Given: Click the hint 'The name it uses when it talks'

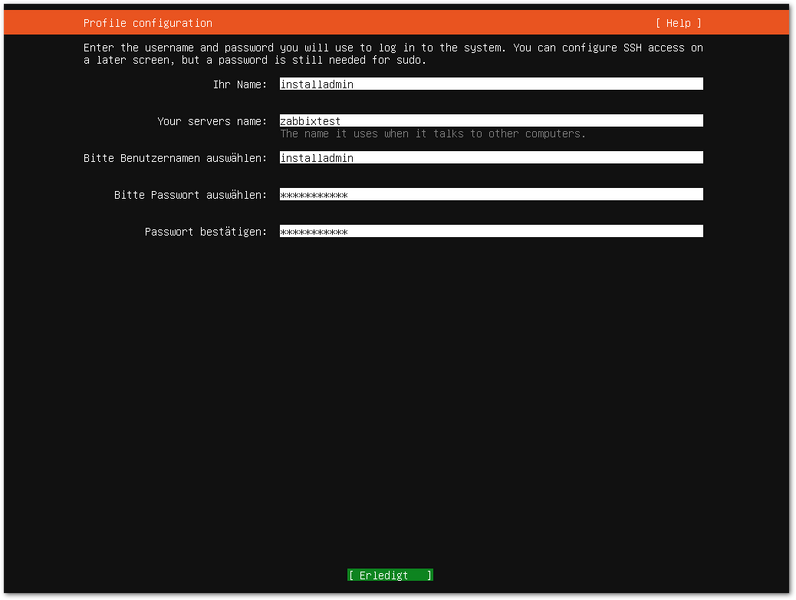Looking at the screenshot, I should click(433, 134).
